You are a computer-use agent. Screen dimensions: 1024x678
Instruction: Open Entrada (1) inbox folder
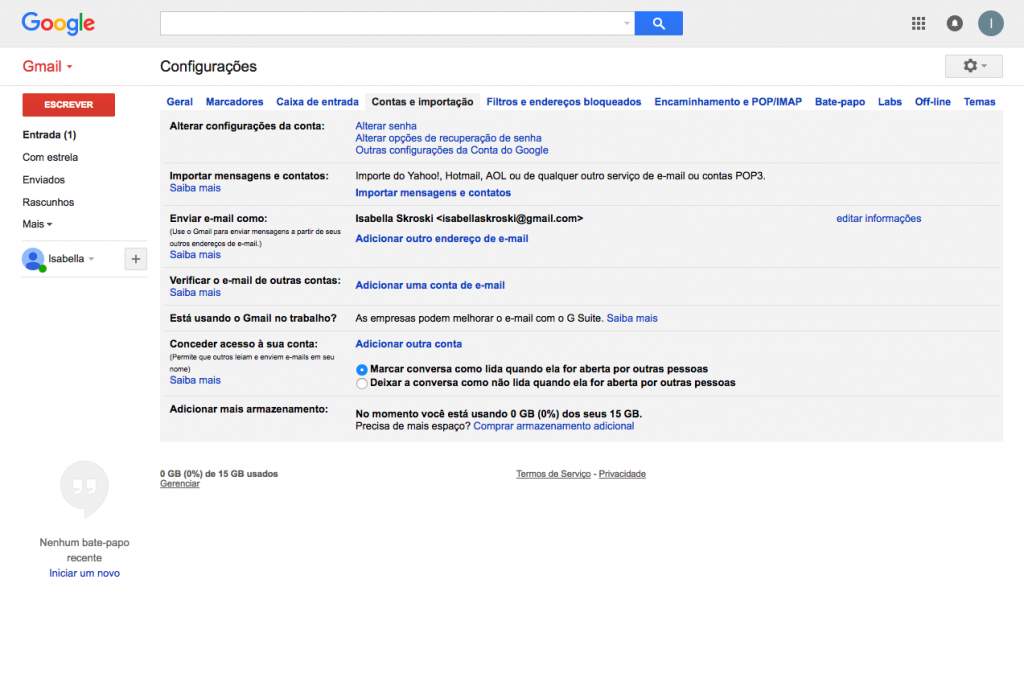tap(50, 135)
